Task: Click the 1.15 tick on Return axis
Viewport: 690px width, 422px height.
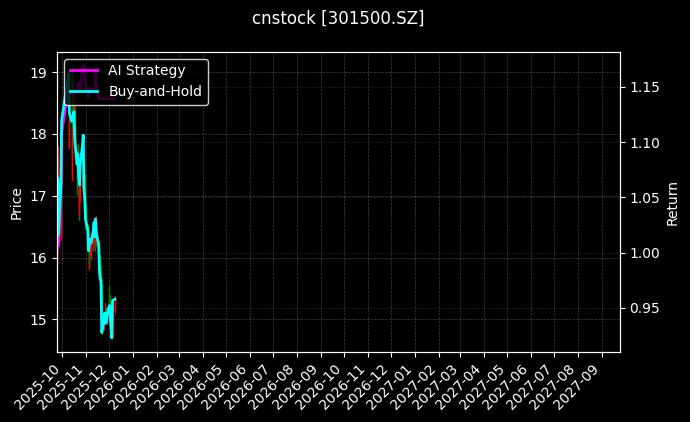Action: (644, 88)
